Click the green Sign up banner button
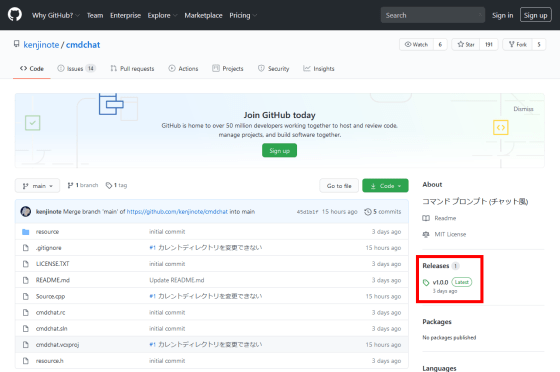560x372 pixels. [x=279, y=151]
